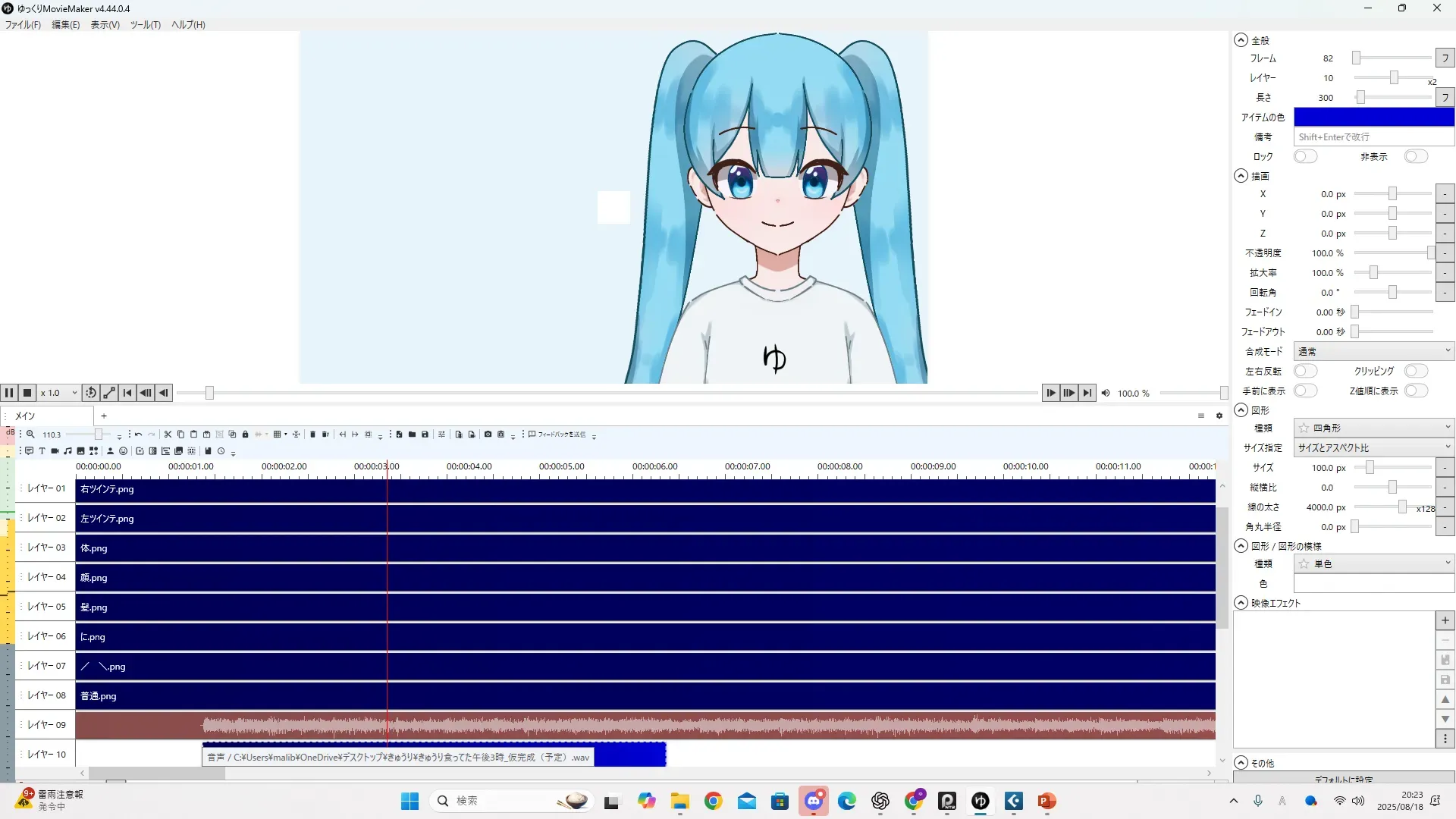Add text item with T icon
The width and height of the screenshot is (1456, 819).
point(42,451)
